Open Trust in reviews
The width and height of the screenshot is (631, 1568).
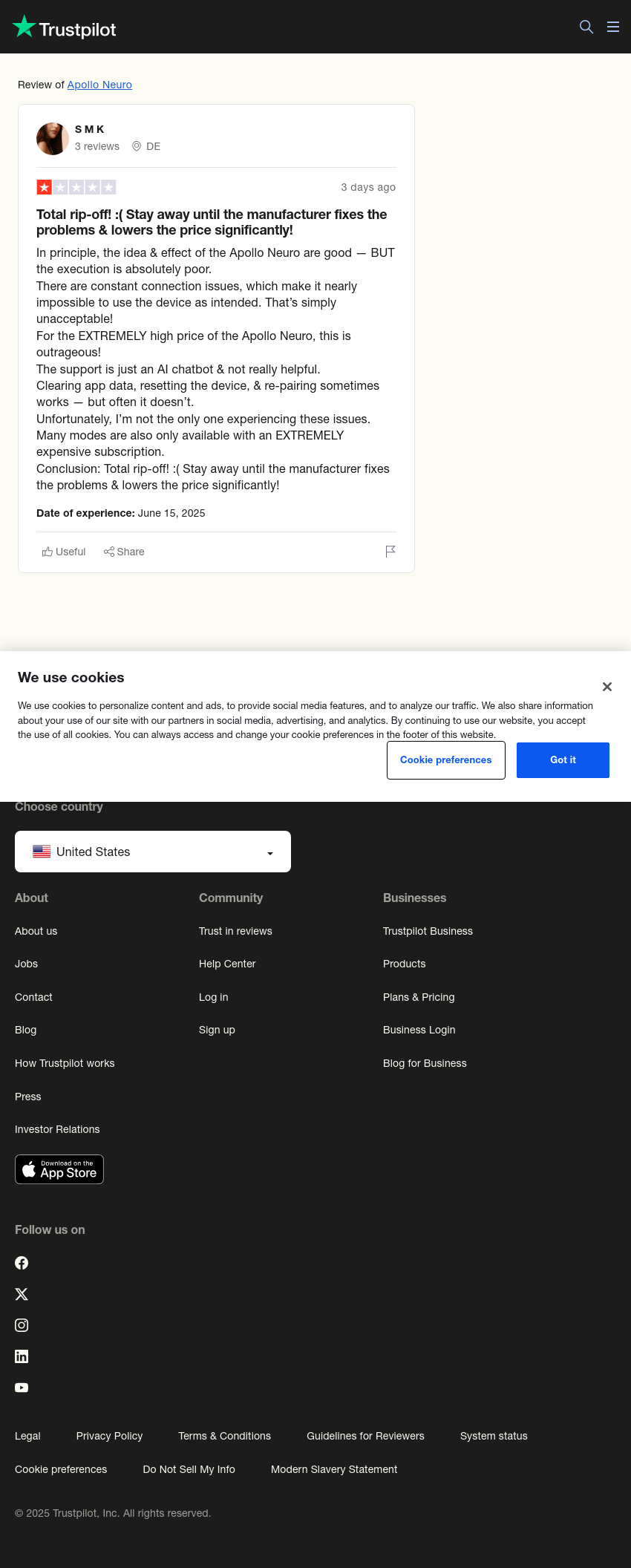[x=235, y=931]
